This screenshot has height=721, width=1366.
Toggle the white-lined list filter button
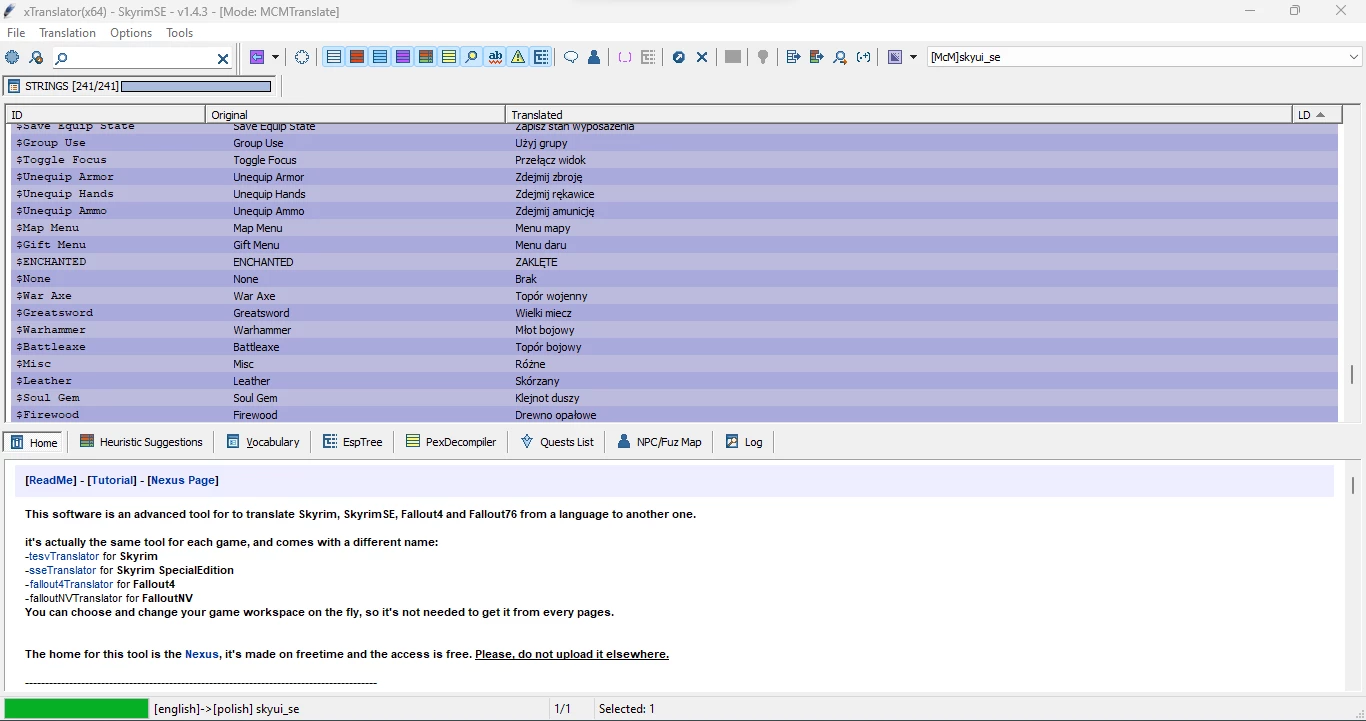pos(334,57)
